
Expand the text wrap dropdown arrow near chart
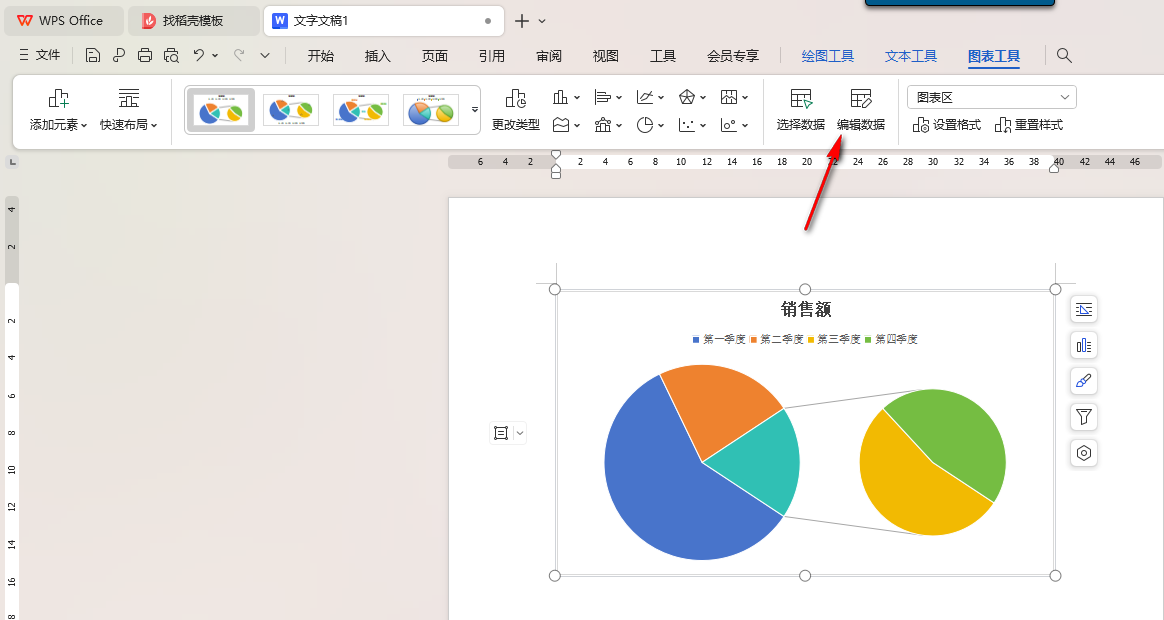(x=520, y=432)
